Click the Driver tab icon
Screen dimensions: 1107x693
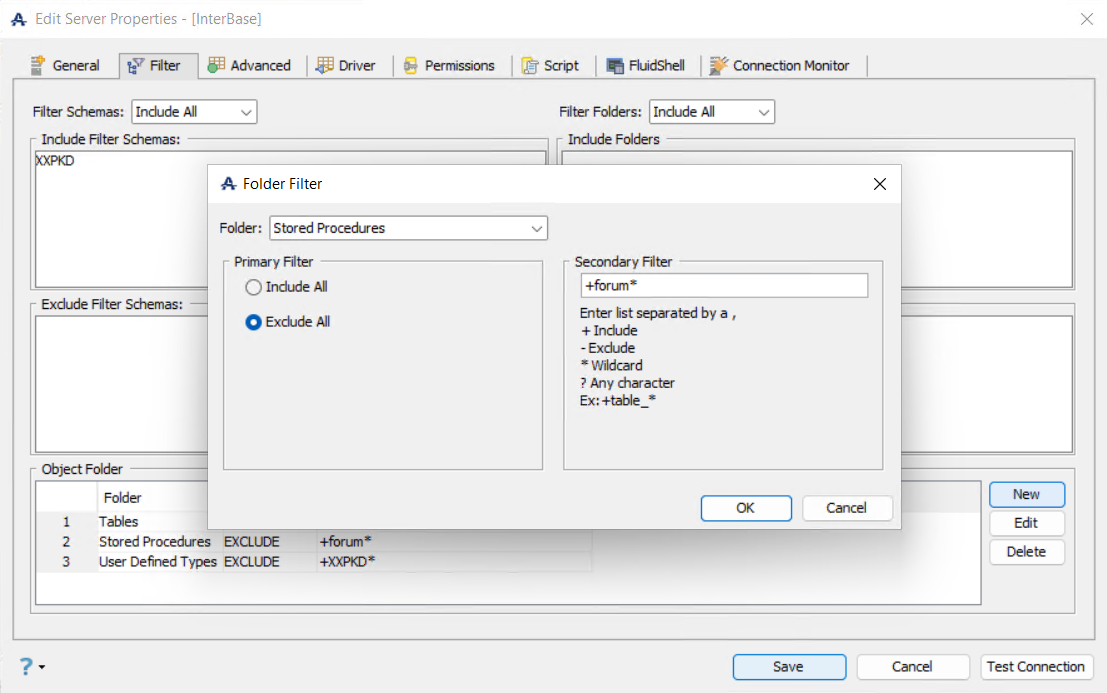pos(325,66)
